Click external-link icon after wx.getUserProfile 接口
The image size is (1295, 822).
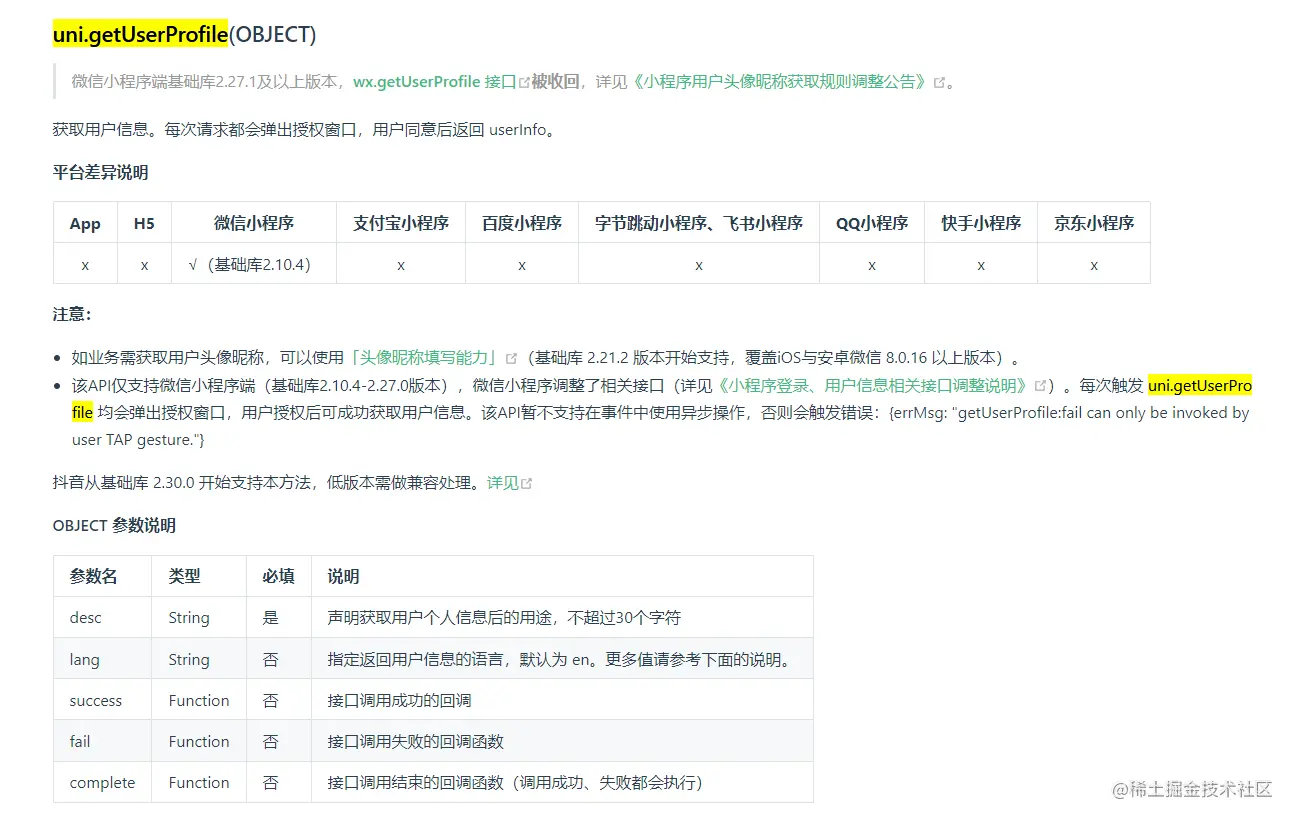(524, 83)
